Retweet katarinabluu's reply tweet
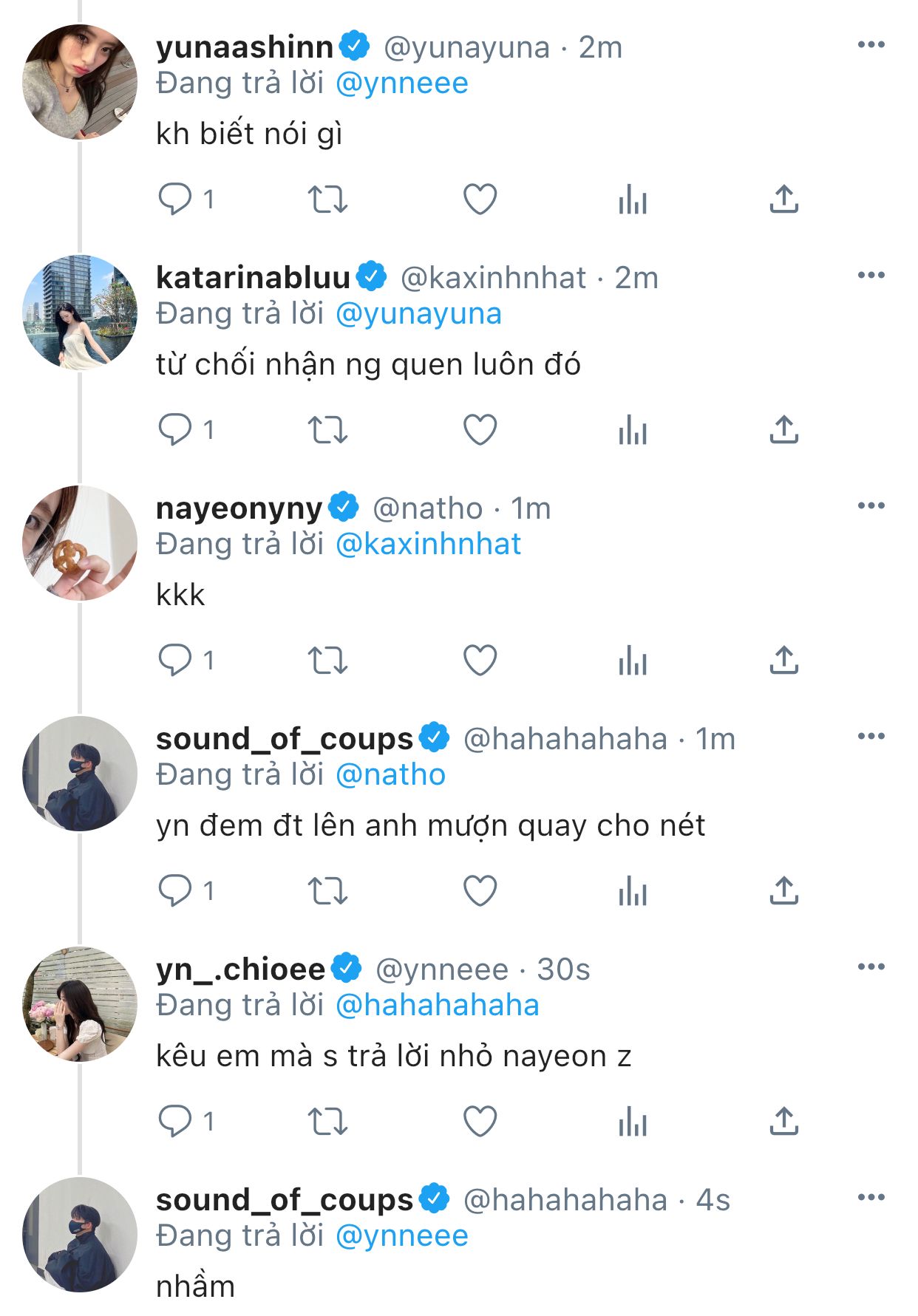 (327, 430)
